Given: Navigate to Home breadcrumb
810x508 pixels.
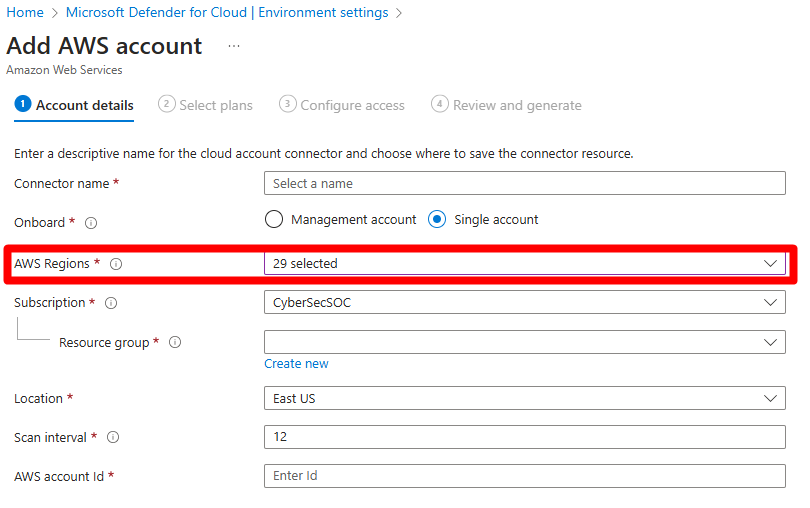Looking at the screenshot, I should click(x=25, y=13).
